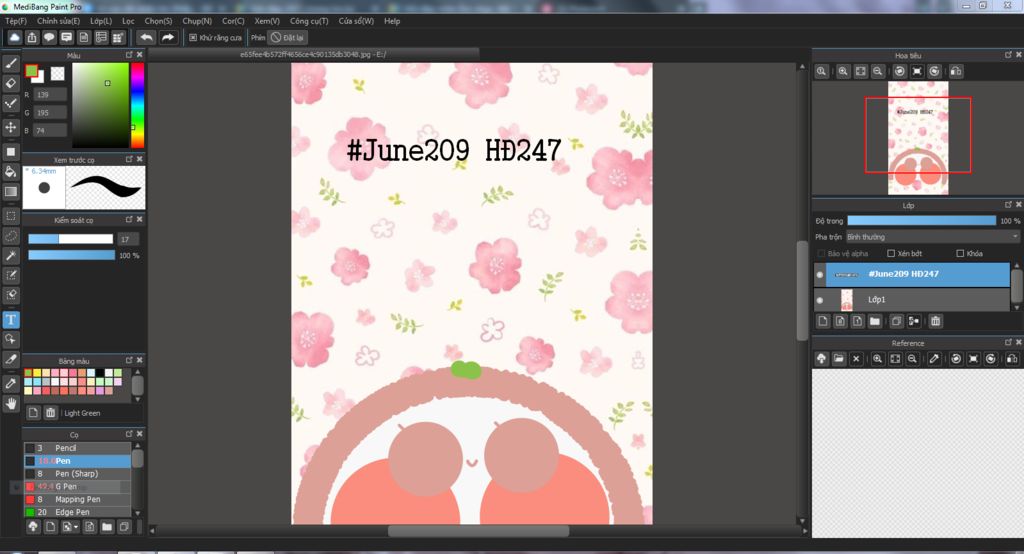Click the export/share icon in top toolbar
This screenshot has height=554, width=1024.
coord(32,37)
